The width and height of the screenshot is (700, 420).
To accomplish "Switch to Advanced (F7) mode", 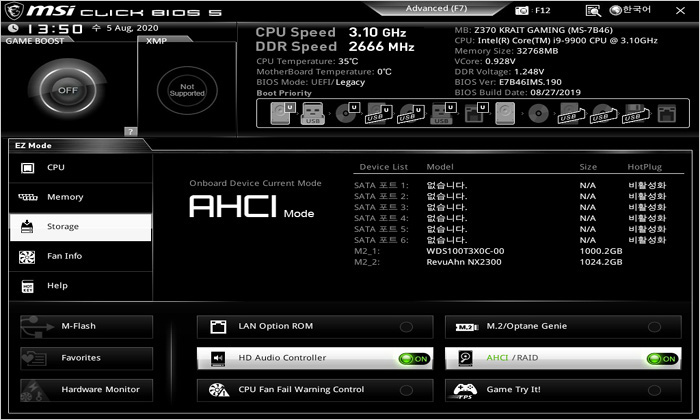I will pos(436,8).
